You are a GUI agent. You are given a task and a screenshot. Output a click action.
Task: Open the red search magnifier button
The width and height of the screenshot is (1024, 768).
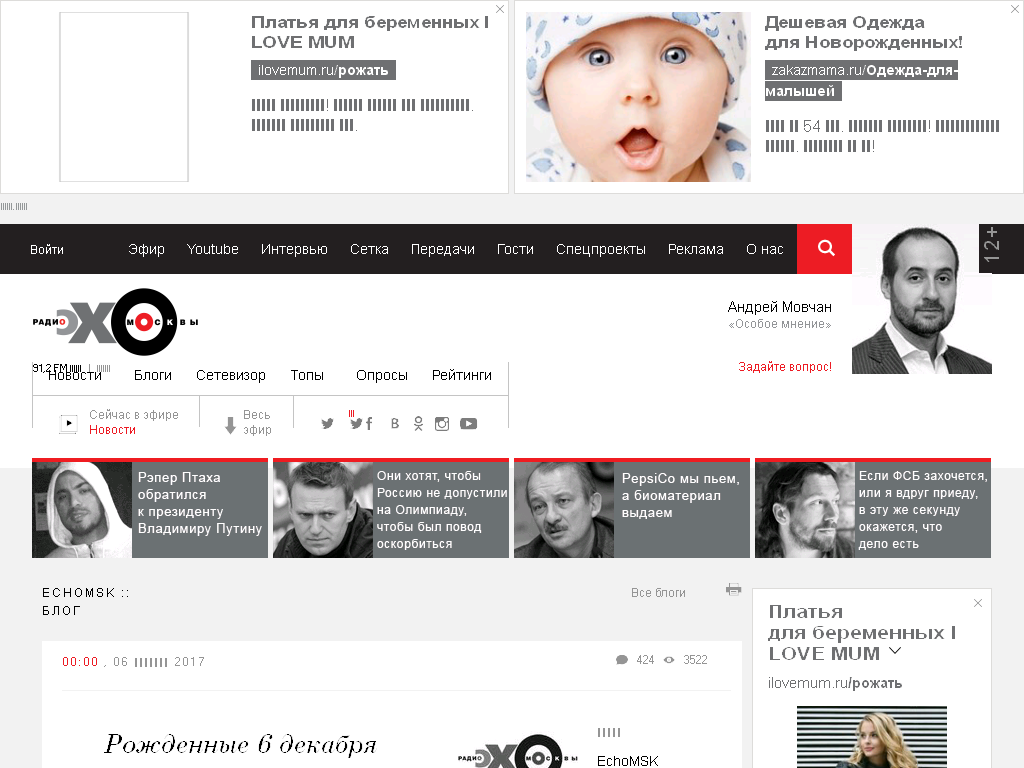point(824,249)
